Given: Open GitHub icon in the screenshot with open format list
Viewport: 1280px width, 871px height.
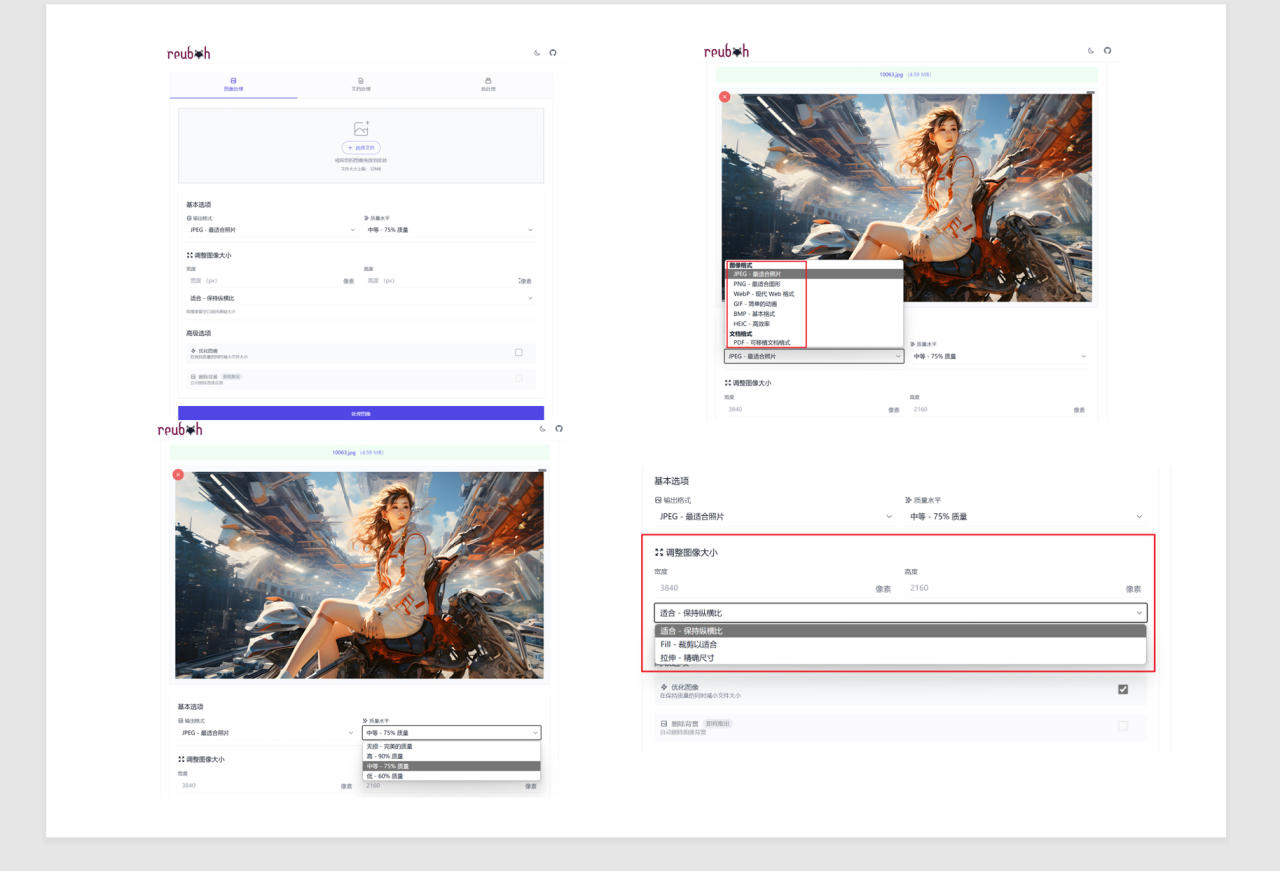Looking at the screenshot, I should point(1107,50).
